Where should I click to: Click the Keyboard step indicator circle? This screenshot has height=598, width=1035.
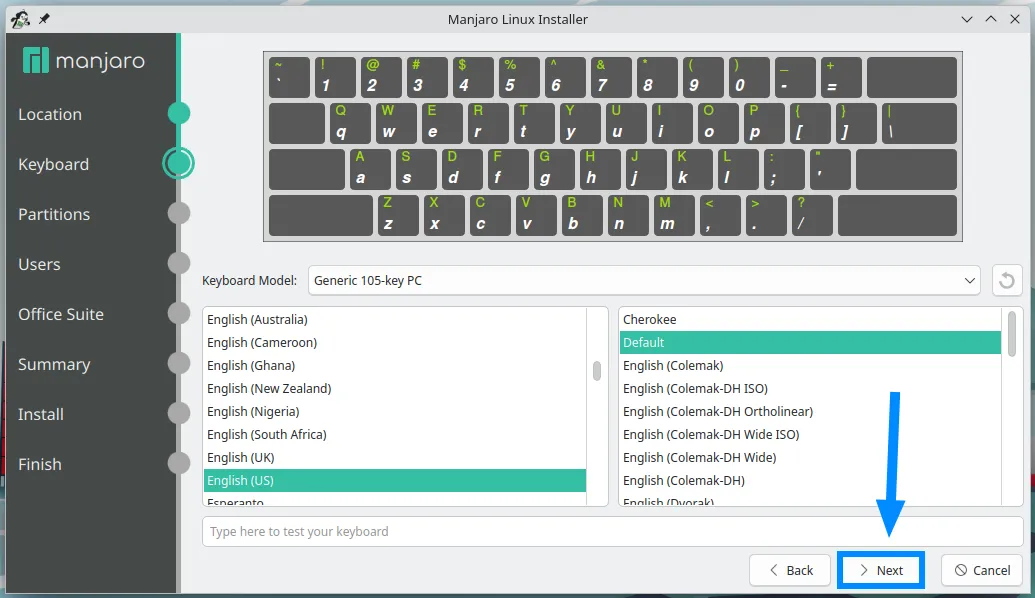[x=179, y=164]
